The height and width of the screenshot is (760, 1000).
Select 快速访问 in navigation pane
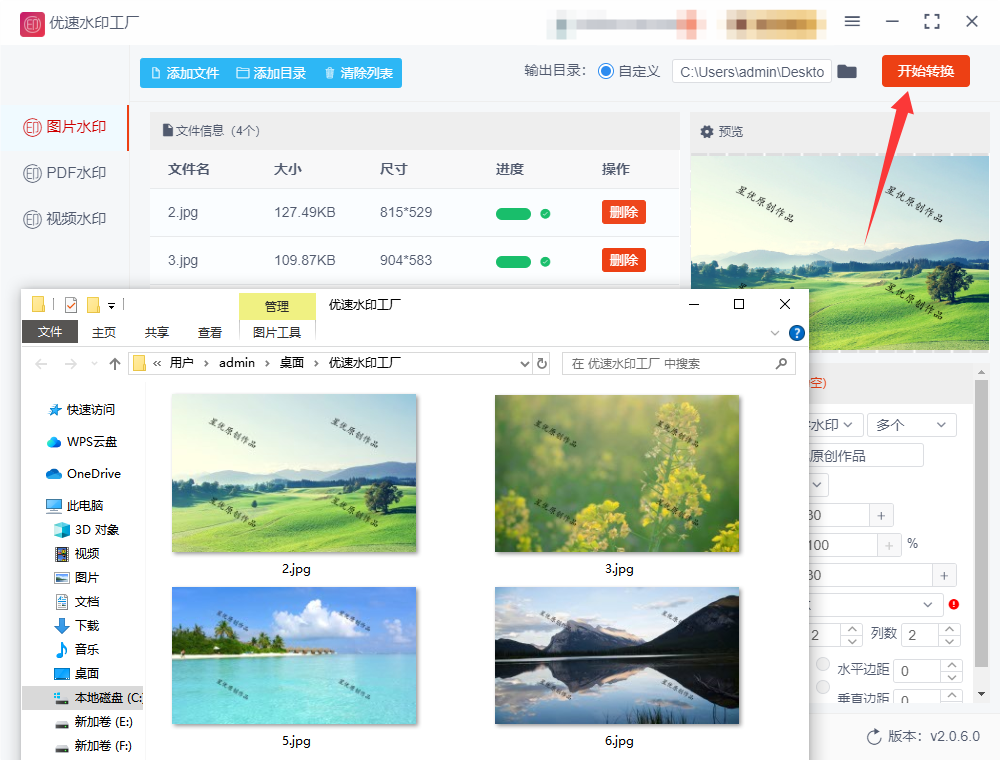[x=82, y=409]
